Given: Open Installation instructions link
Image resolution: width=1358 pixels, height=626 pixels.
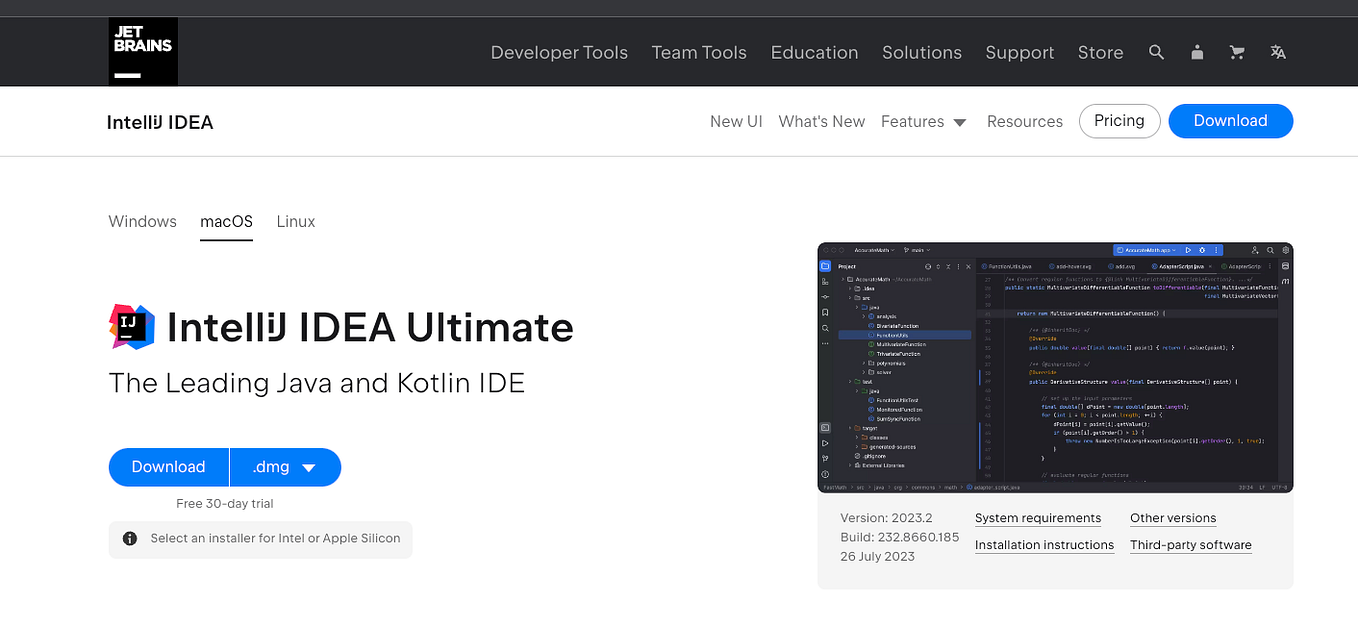Looking at the screenshot, I should point(1044,545).
